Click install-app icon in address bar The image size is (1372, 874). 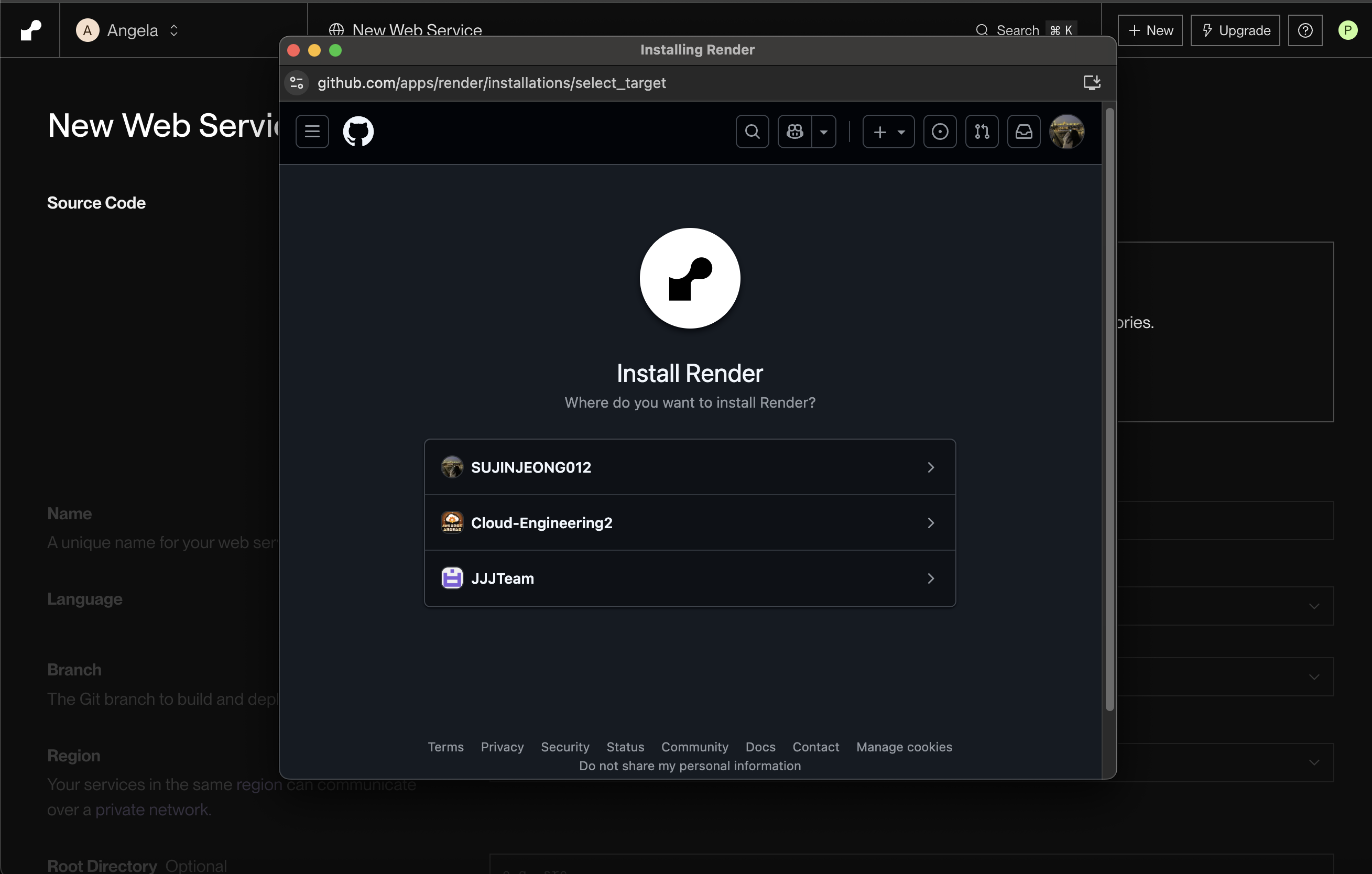tap(1091, 83)
